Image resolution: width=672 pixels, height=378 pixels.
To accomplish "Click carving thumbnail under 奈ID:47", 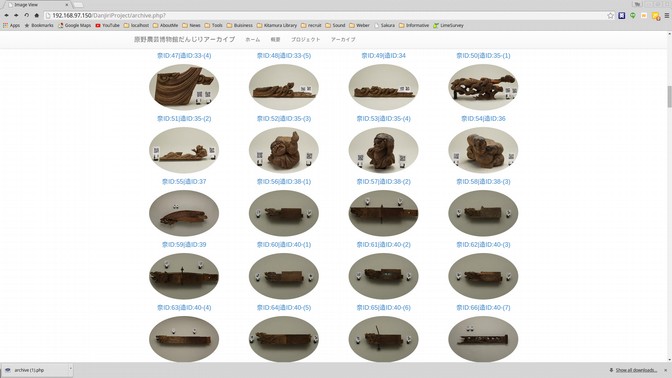I will click(x=184, y=87).
